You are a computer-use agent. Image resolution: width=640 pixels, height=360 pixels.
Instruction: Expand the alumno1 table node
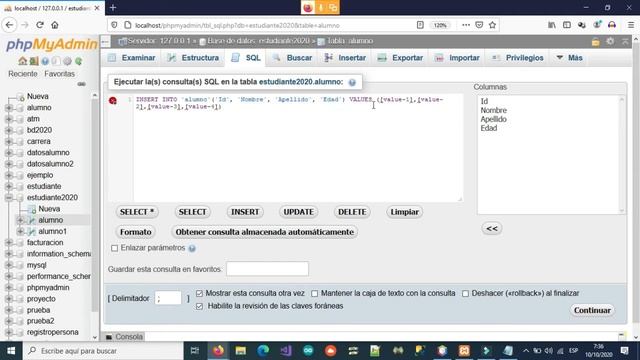[20, 231]
